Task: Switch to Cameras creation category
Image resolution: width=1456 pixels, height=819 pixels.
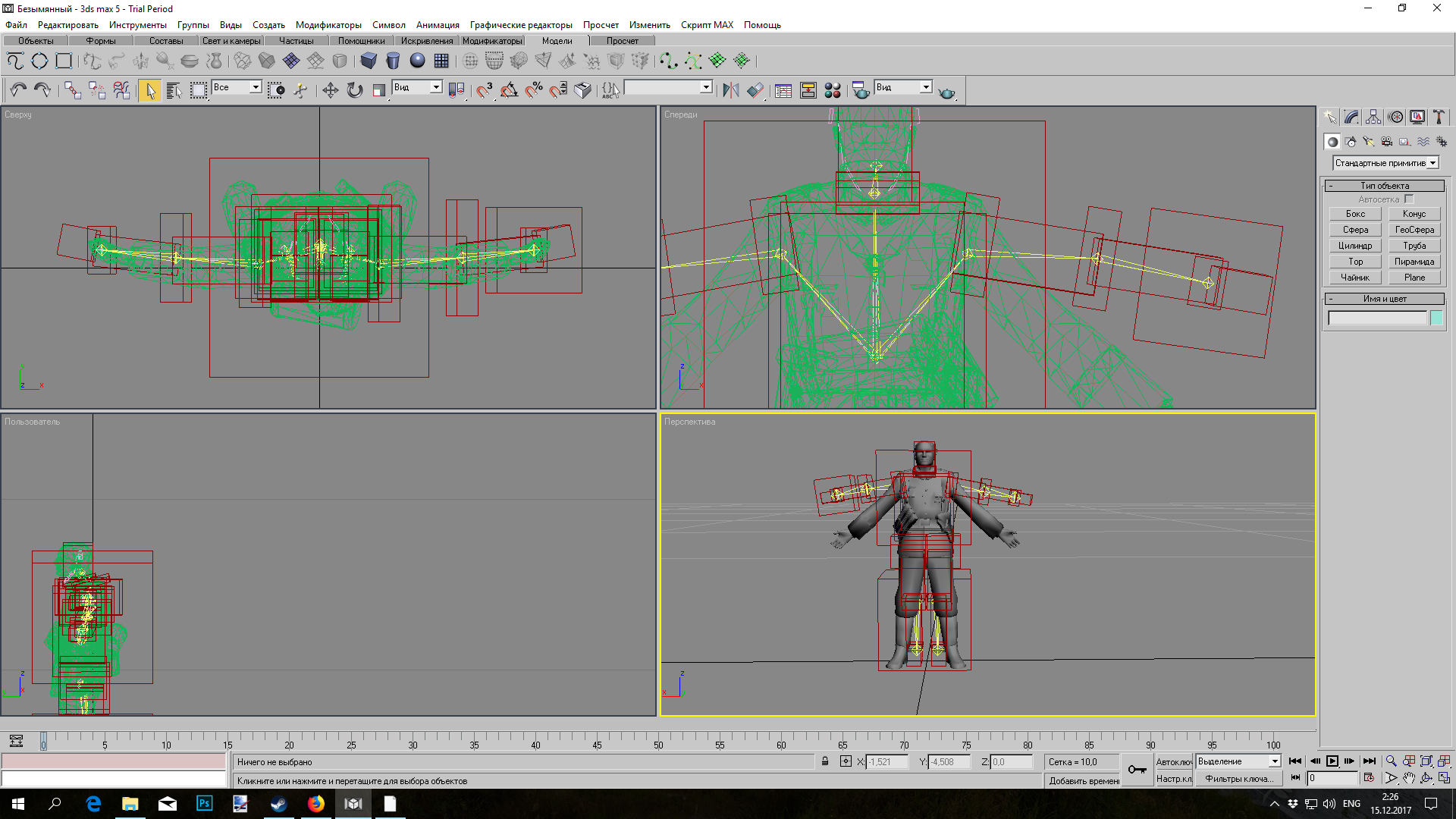Action: (x=1387, y=142)
